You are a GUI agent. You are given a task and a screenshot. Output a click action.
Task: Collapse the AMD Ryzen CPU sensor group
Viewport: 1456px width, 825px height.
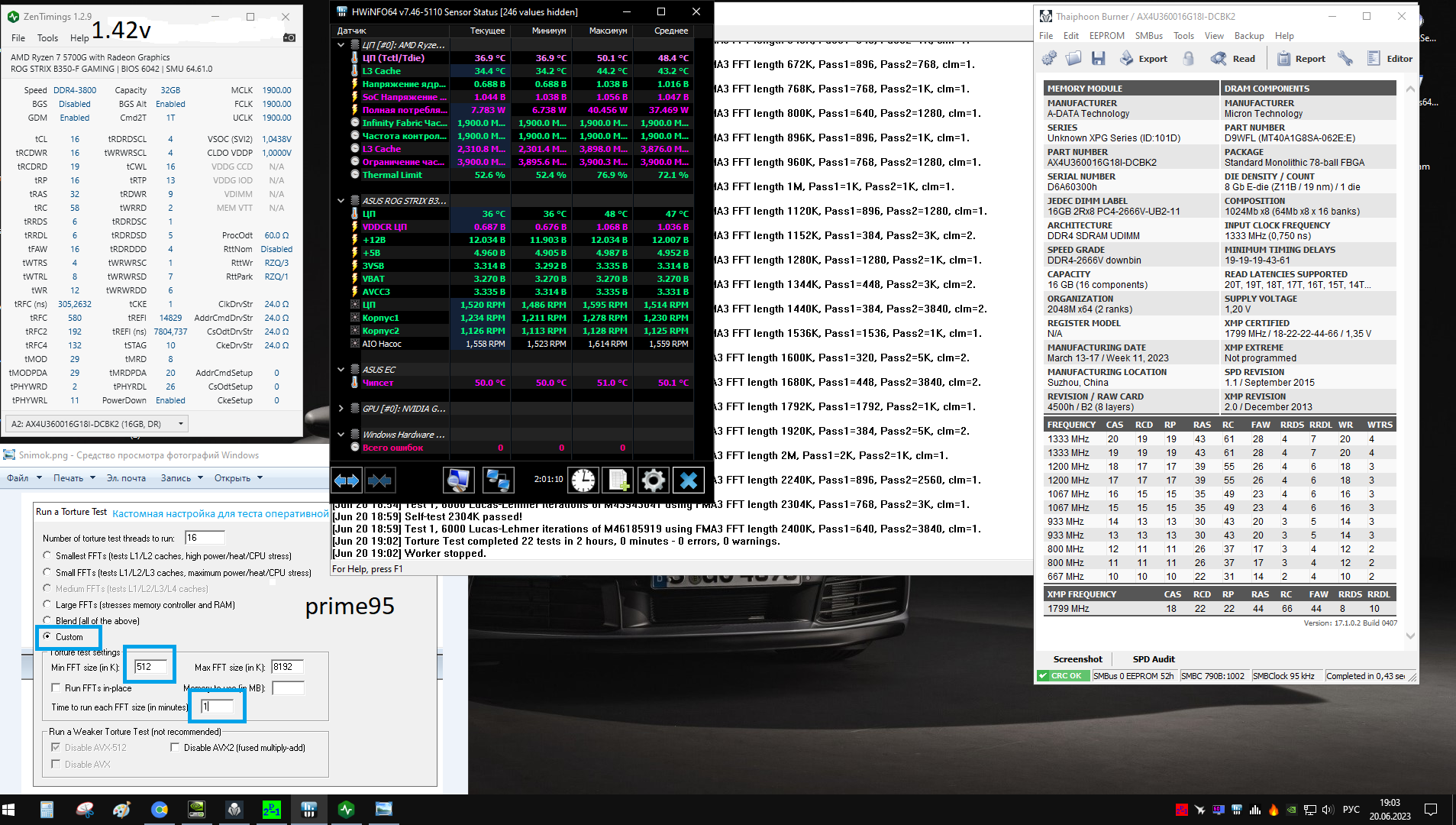[x=341, y=45]
